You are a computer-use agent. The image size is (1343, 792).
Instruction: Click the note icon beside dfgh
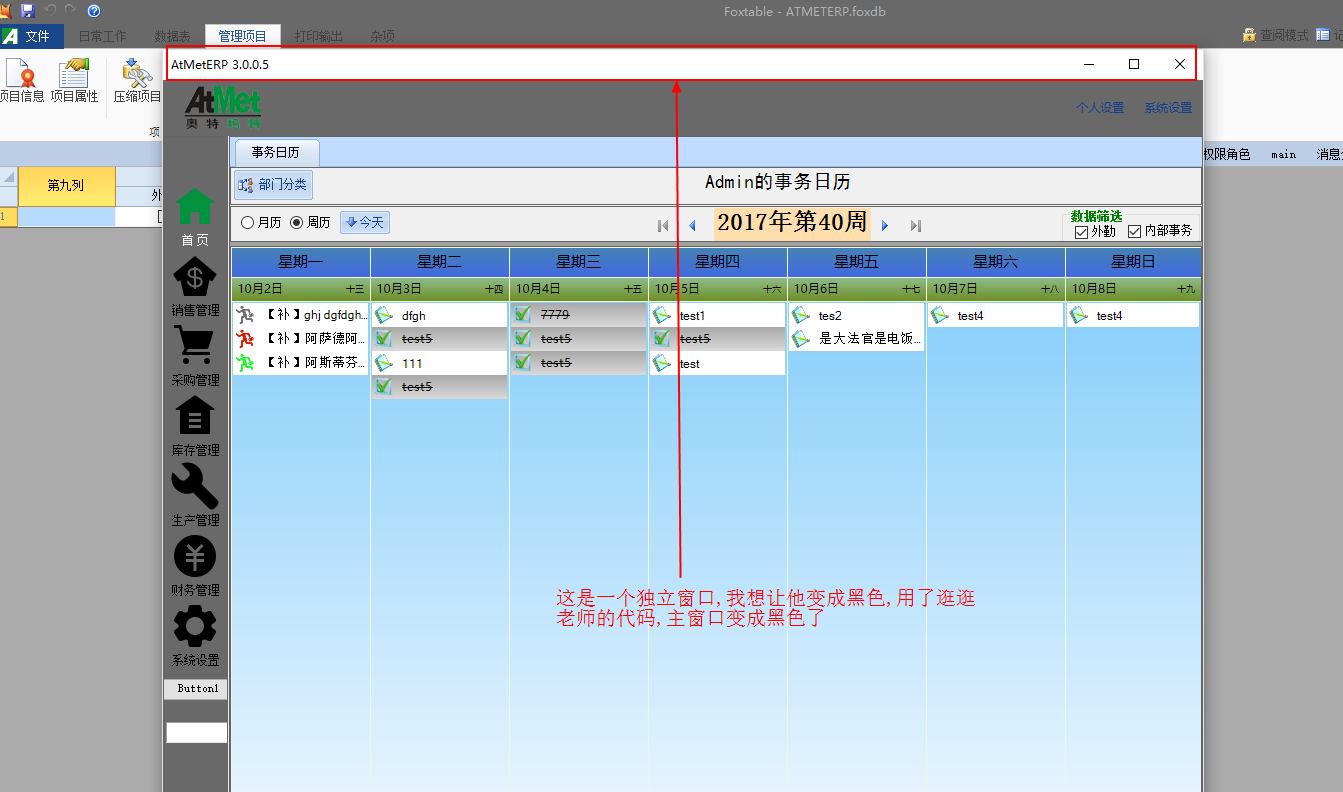[x=384, y=315]
